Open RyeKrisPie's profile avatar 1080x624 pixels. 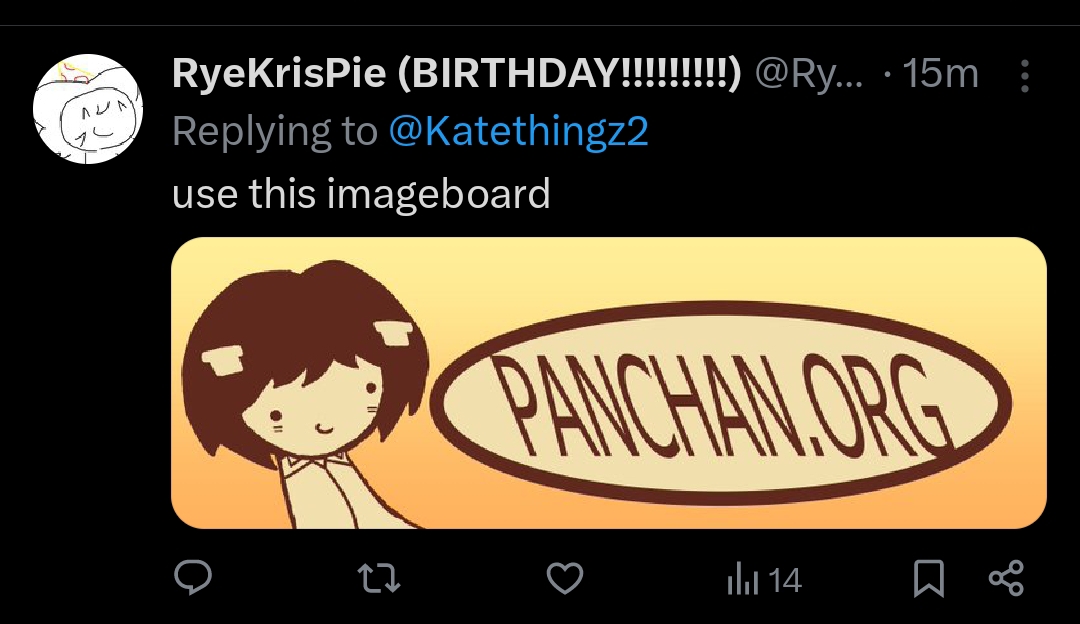pos(87,109)
